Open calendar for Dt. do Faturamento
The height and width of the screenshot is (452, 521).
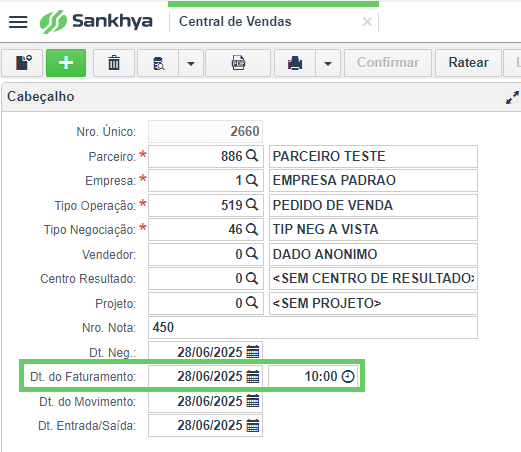coord(253,377)
